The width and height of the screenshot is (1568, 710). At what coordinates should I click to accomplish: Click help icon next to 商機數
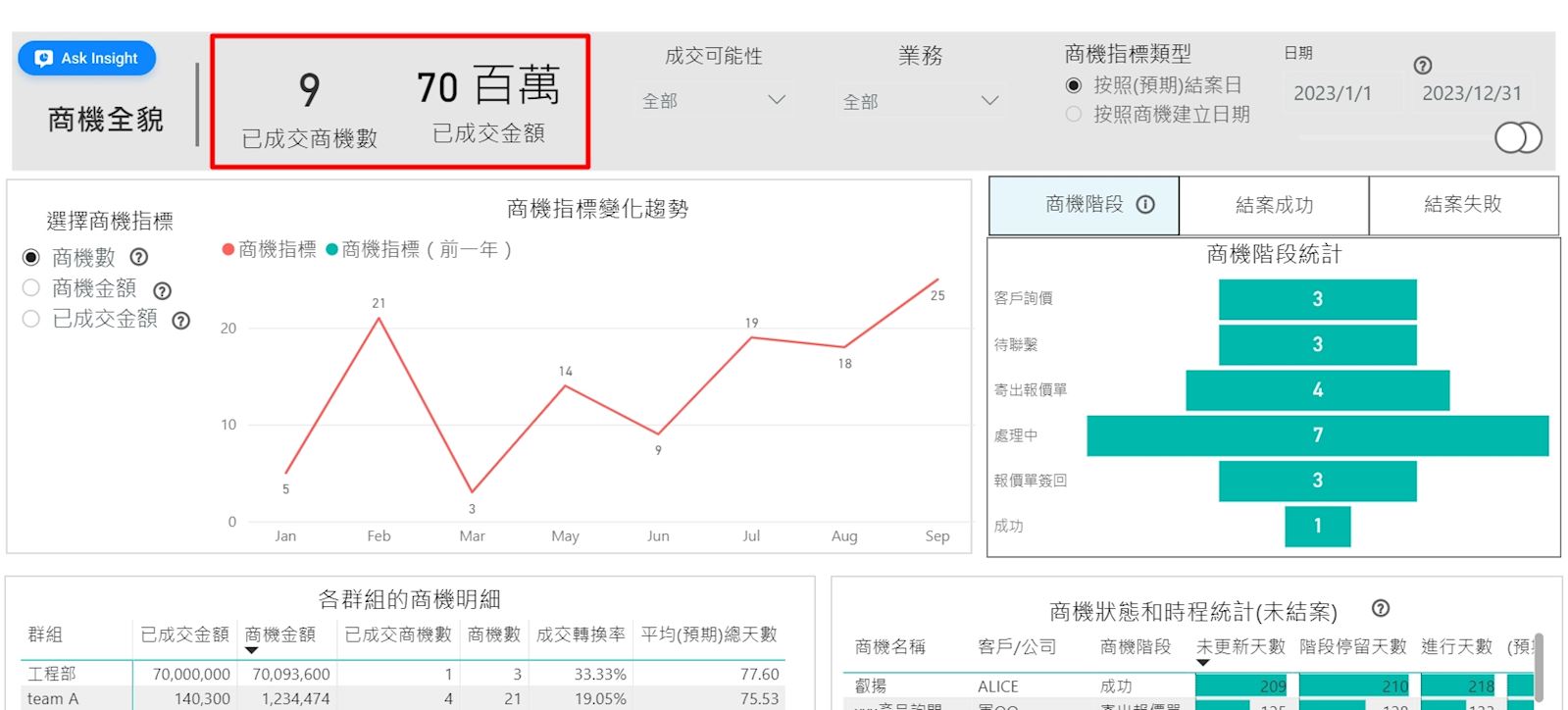[139, 257]
